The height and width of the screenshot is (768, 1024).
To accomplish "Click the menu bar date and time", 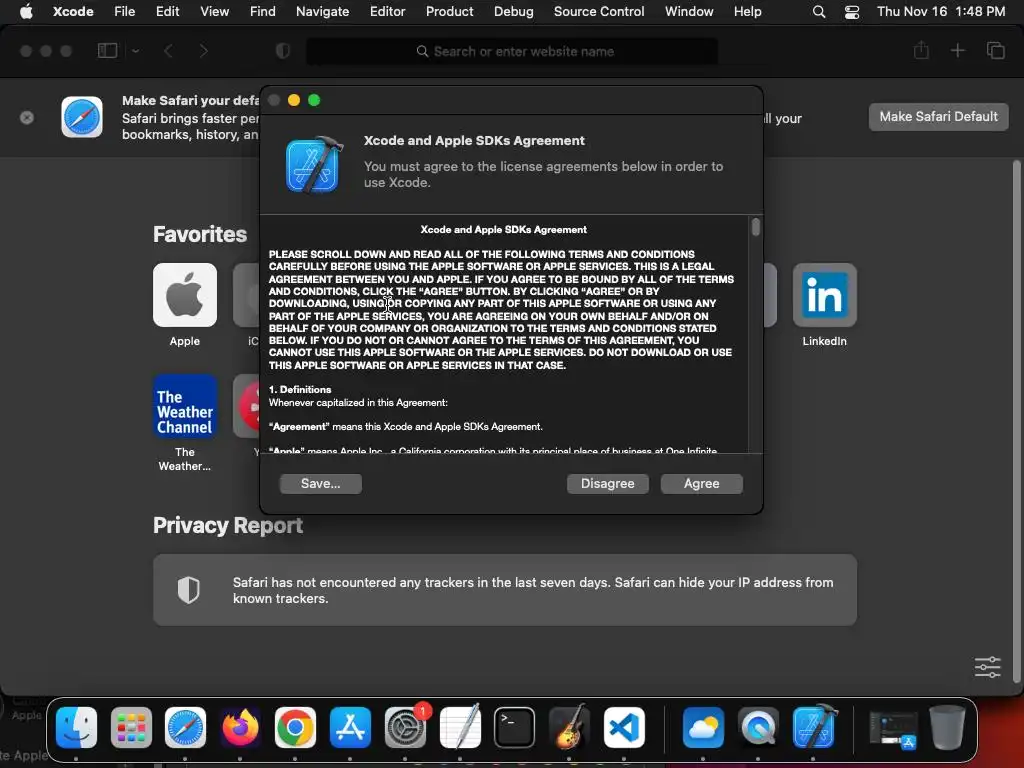I will click(x=941, y=11).
